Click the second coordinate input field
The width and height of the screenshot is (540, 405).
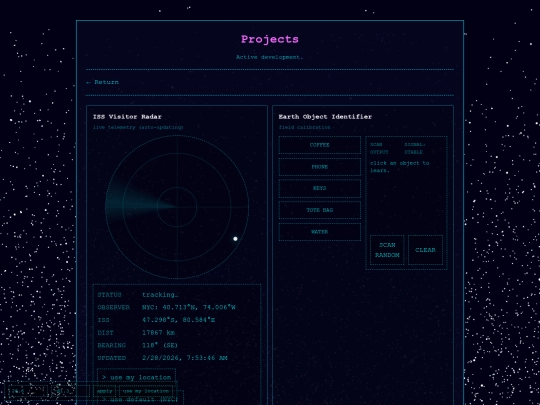tap(71, 391)
